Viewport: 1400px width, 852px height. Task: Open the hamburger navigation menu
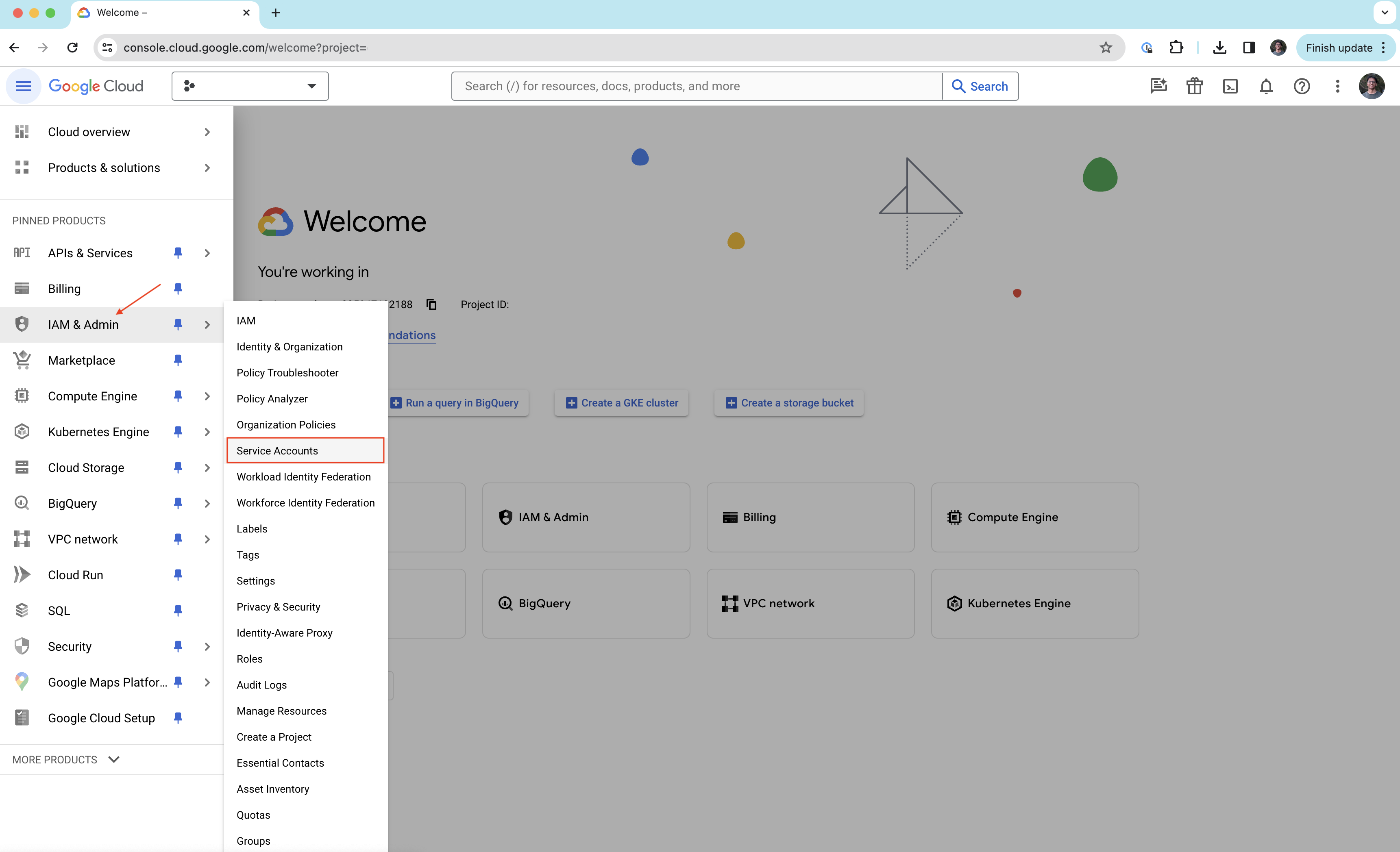(23, 86)
